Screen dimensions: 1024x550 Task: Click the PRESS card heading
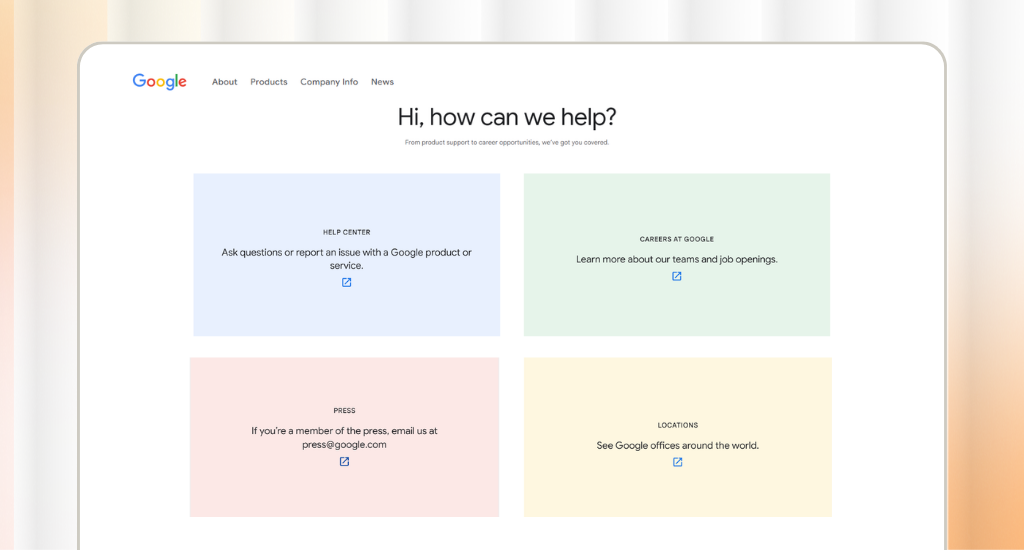pyautogui.click(x=344, y=411)
